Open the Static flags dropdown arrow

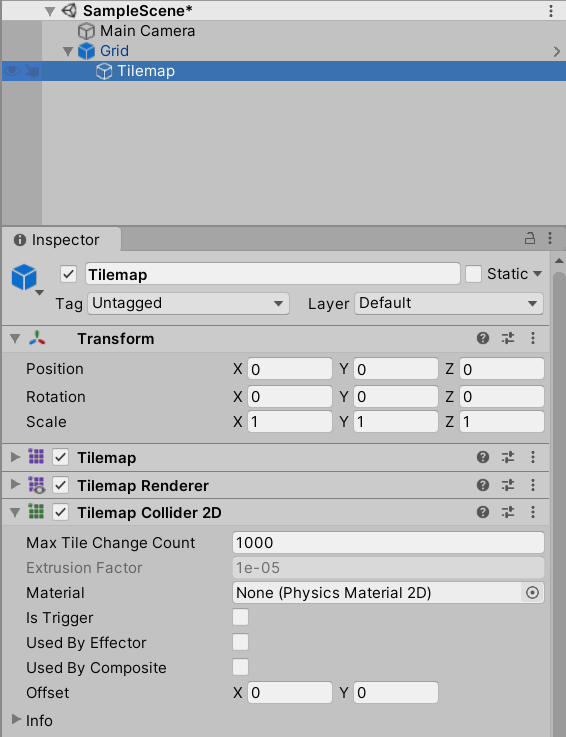537,274
